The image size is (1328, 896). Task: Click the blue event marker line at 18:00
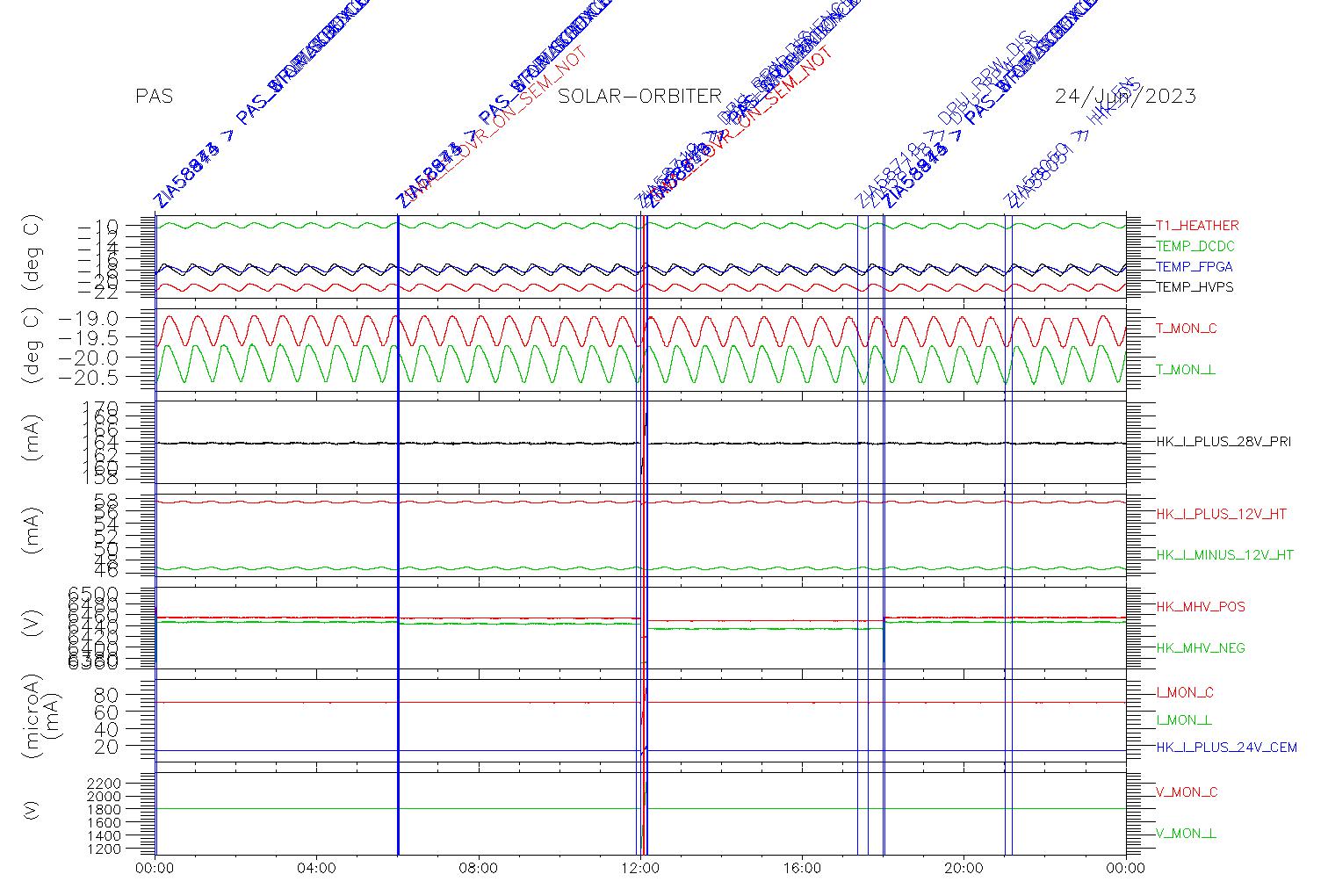pyautogui.click(x=884, y=536)
